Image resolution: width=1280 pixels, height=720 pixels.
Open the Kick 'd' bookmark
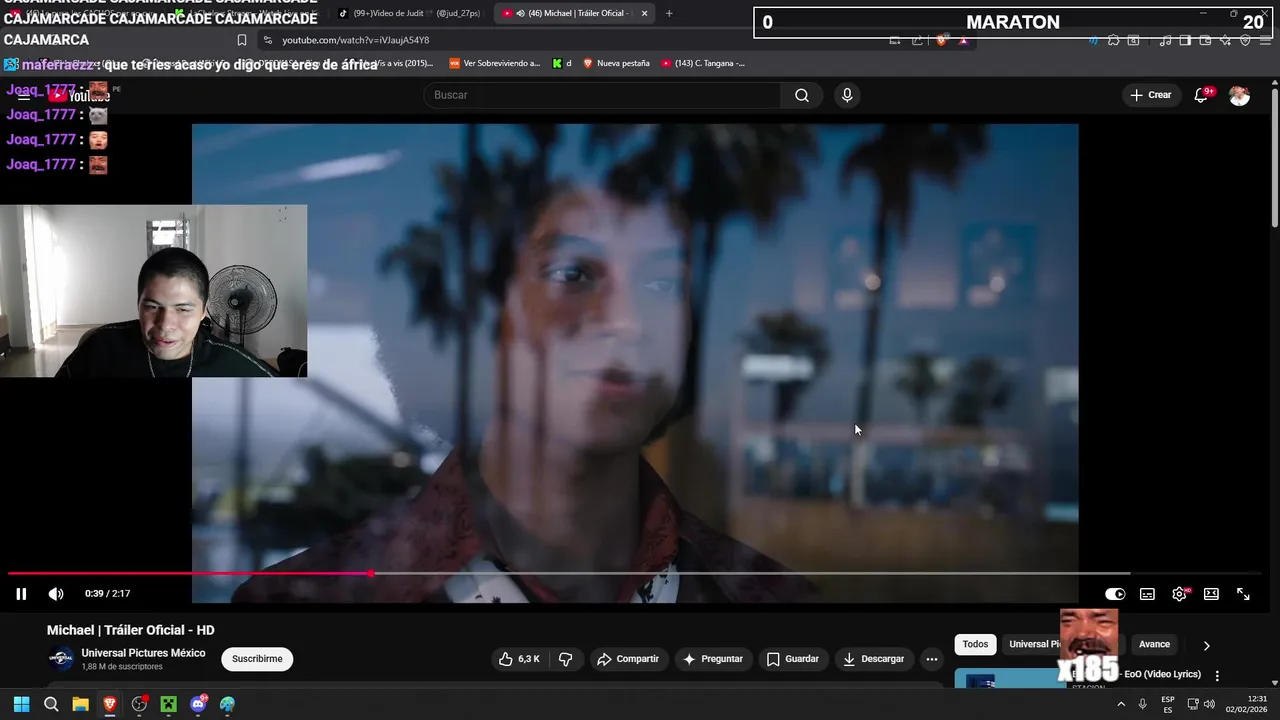562,63
